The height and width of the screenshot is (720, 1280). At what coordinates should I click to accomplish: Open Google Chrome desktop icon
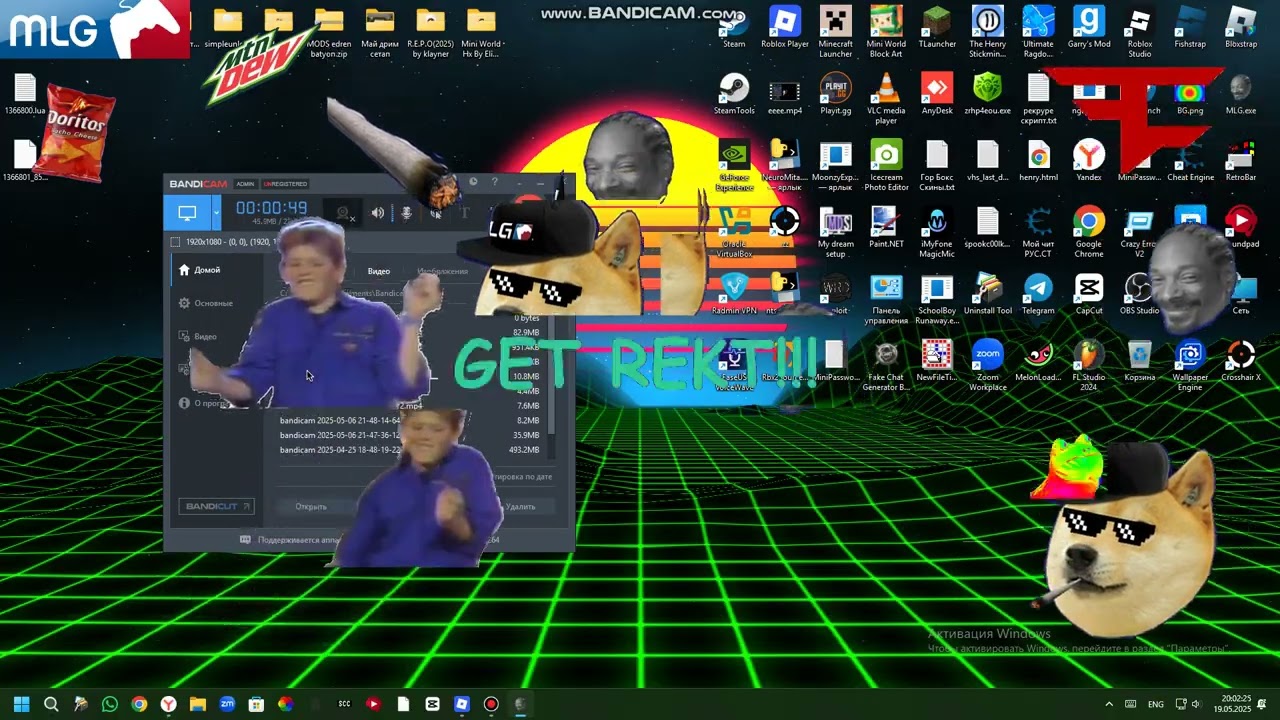(x=1089, y=232)
